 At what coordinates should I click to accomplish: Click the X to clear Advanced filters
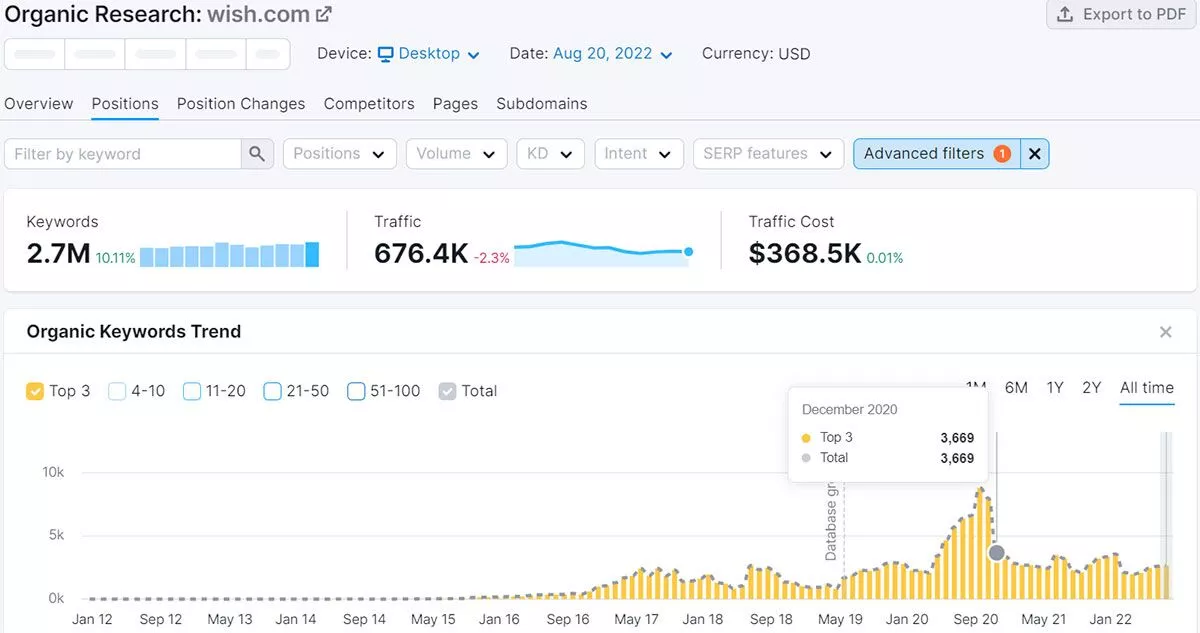[x=1034, y=153]
